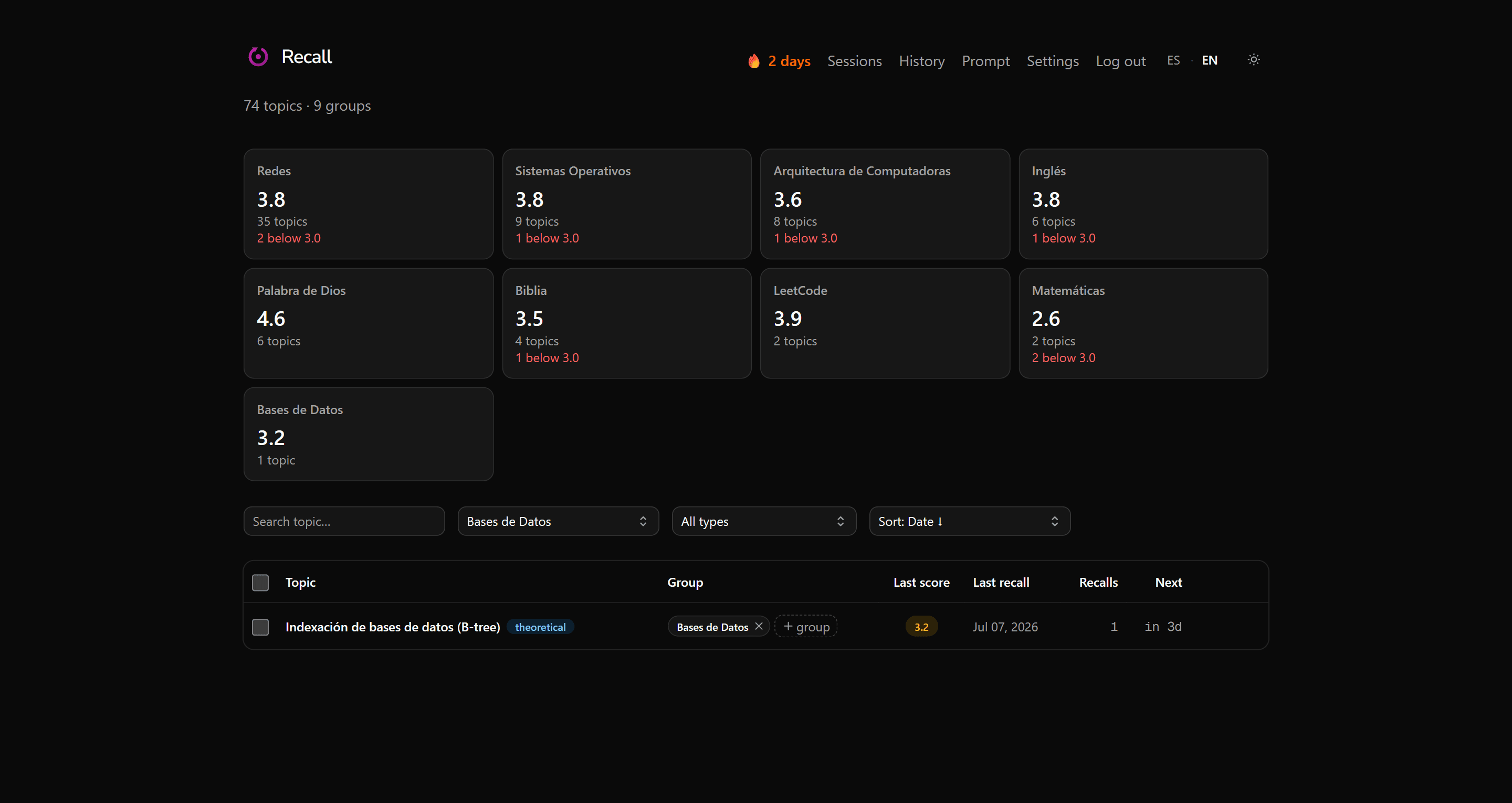Open Settings from the navigation

pos(1053,61)
